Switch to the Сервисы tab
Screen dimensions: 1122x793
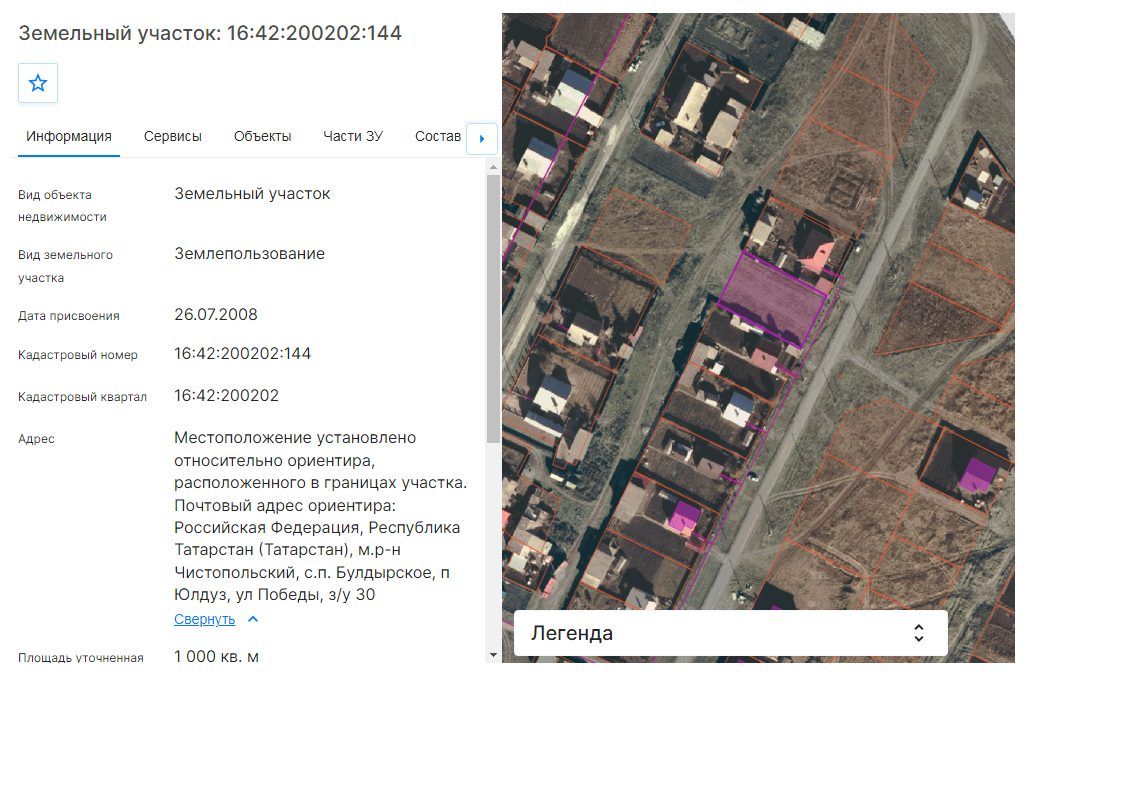(x=172, y=136)
